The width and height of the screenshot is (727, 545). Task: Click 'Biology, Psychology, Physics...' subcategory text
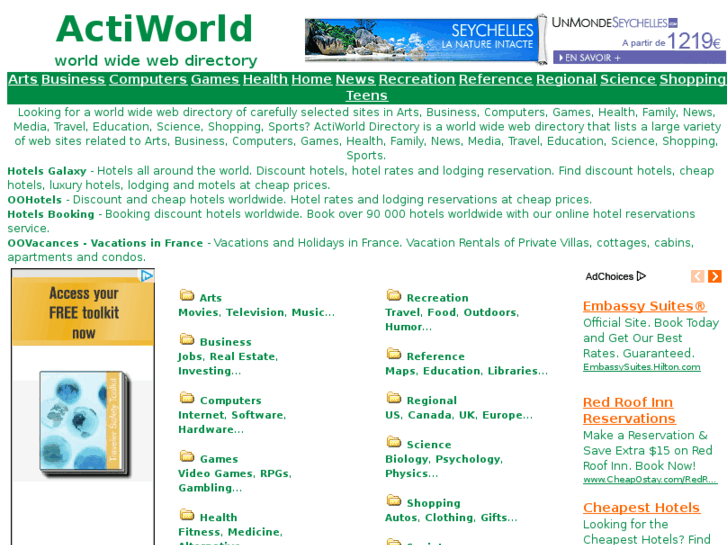click(444, 466)
